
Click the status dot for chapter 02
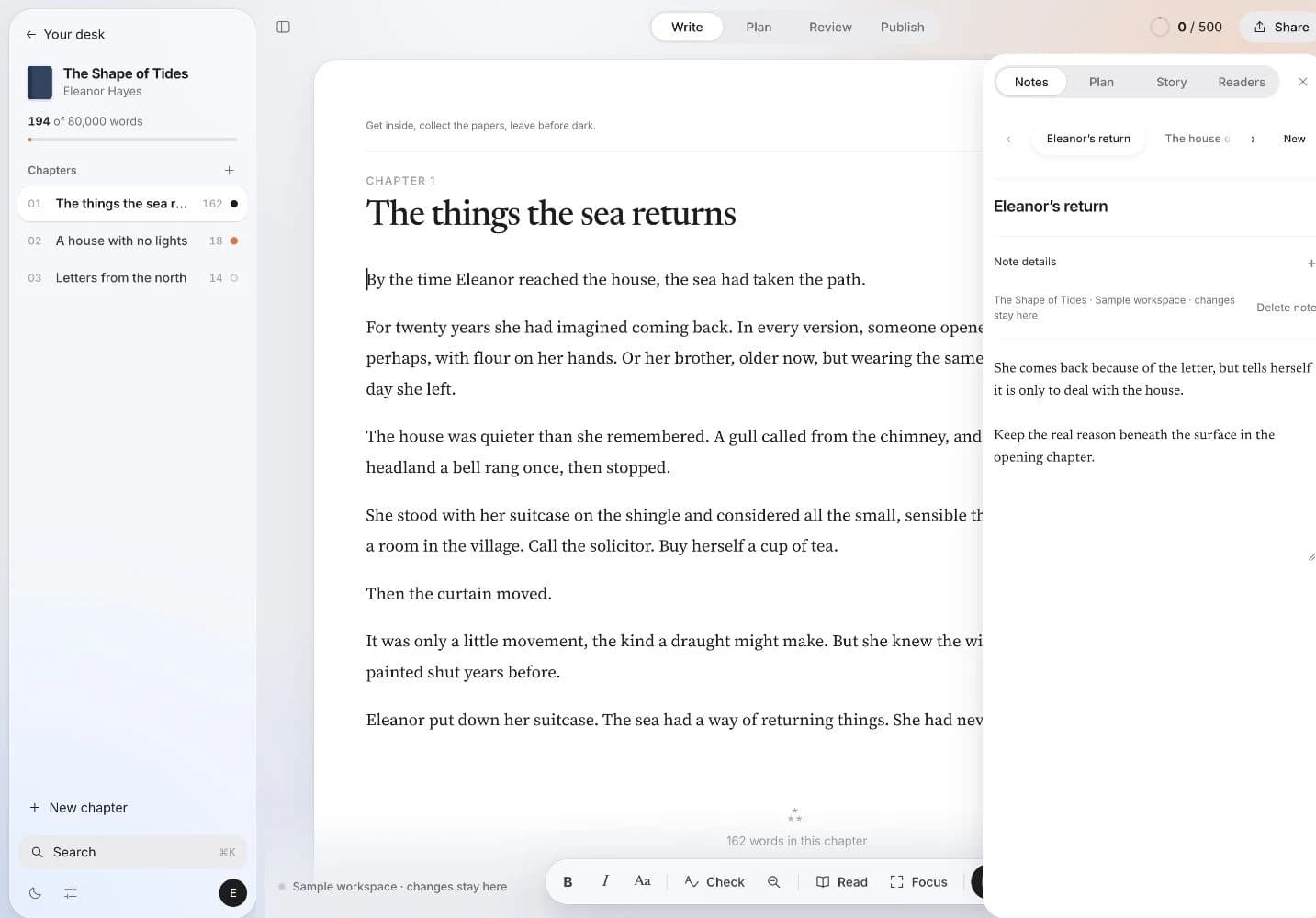point(234,241)
